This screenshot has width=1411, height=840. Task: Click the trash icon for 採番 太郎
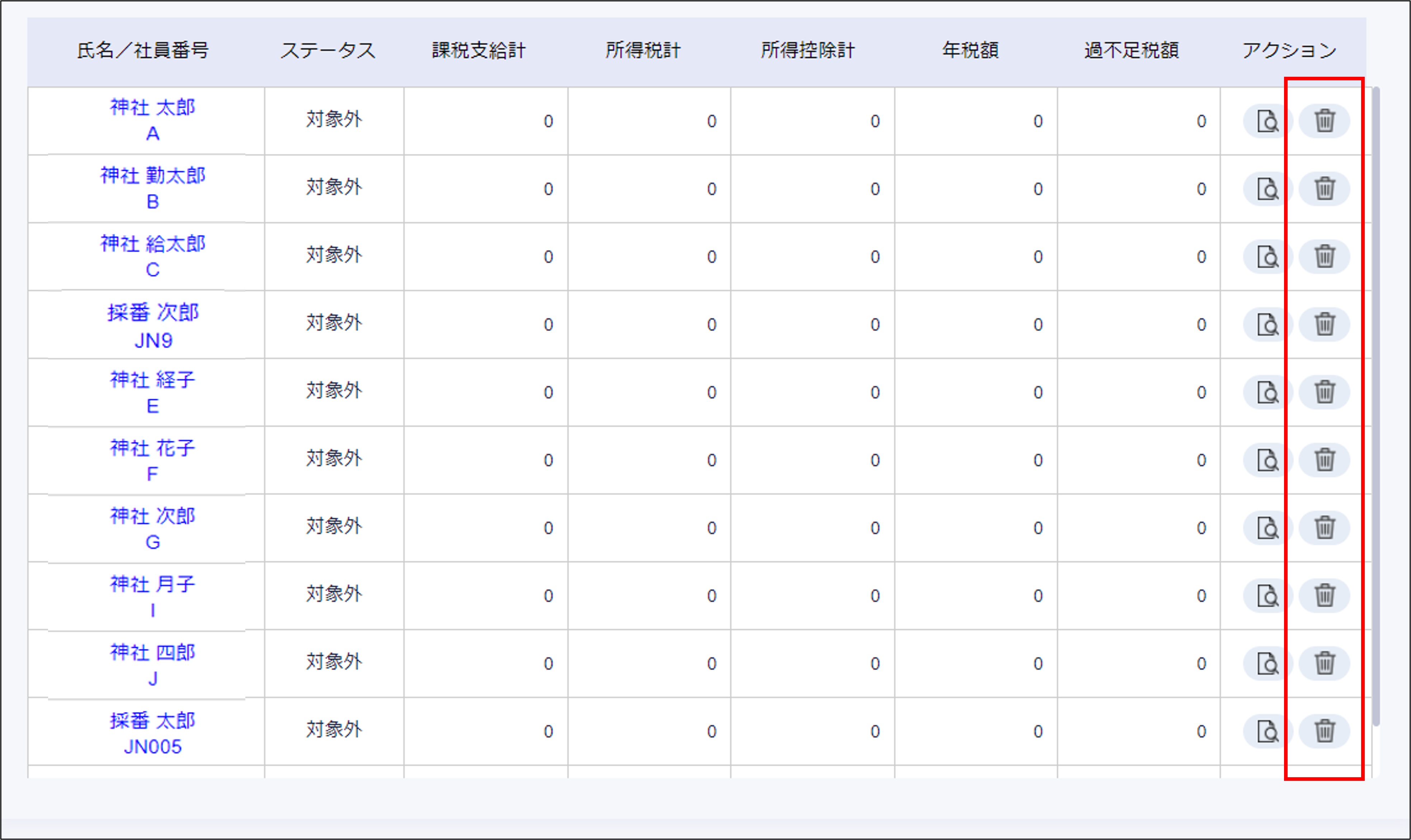1325,731
